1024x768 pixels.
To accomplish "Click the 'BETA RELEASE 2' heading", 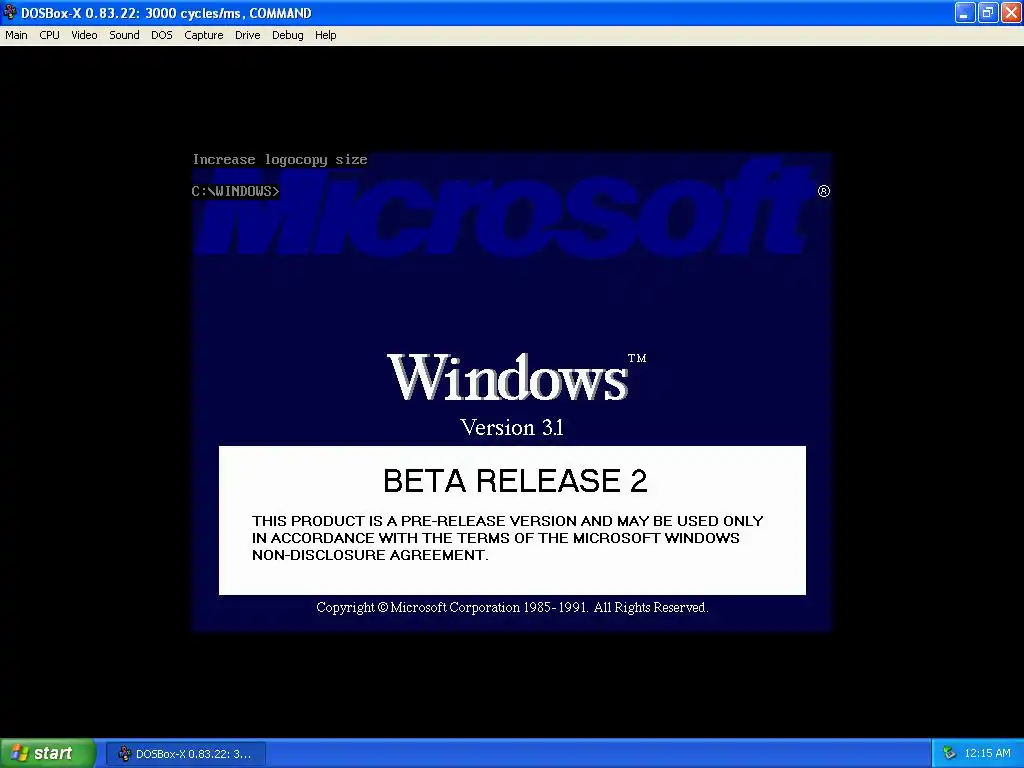I will tap(515, 481).
